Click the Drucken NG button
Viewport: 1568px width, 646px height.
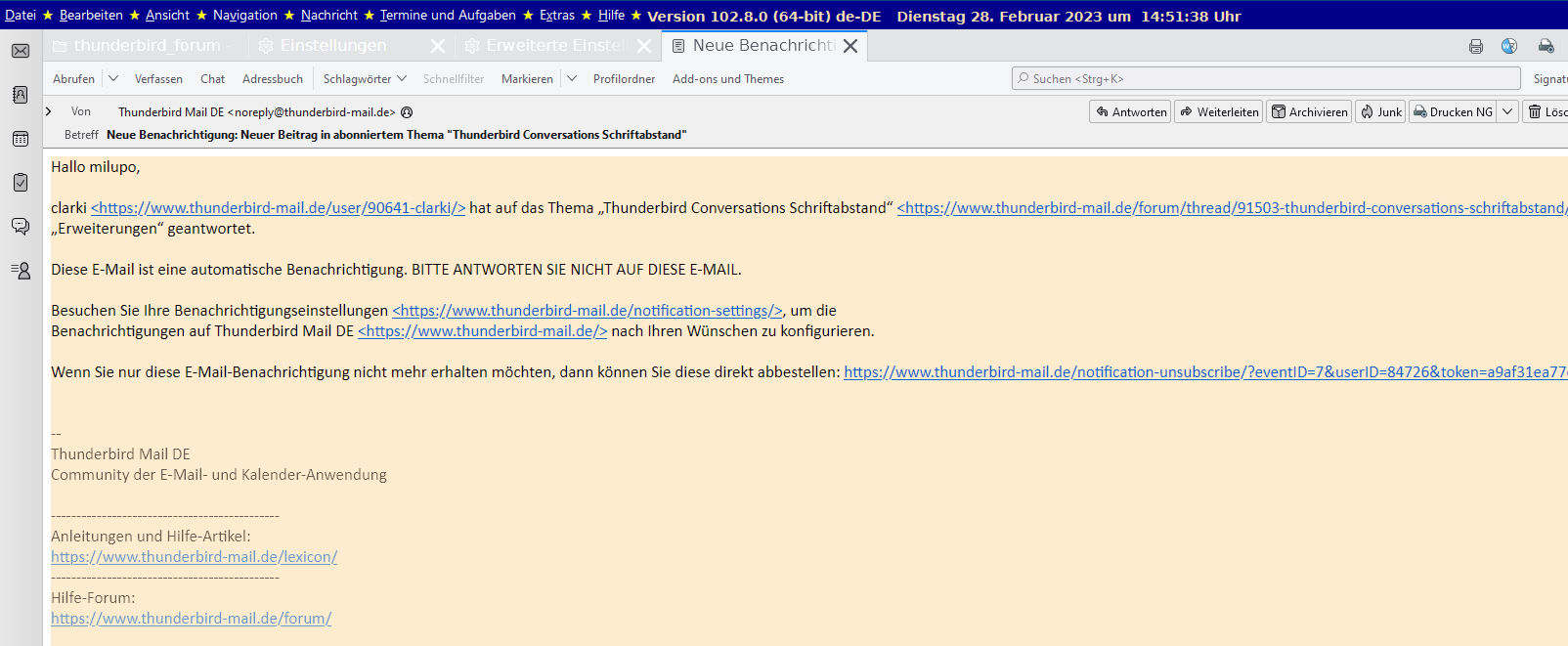tap(1454, 111)
